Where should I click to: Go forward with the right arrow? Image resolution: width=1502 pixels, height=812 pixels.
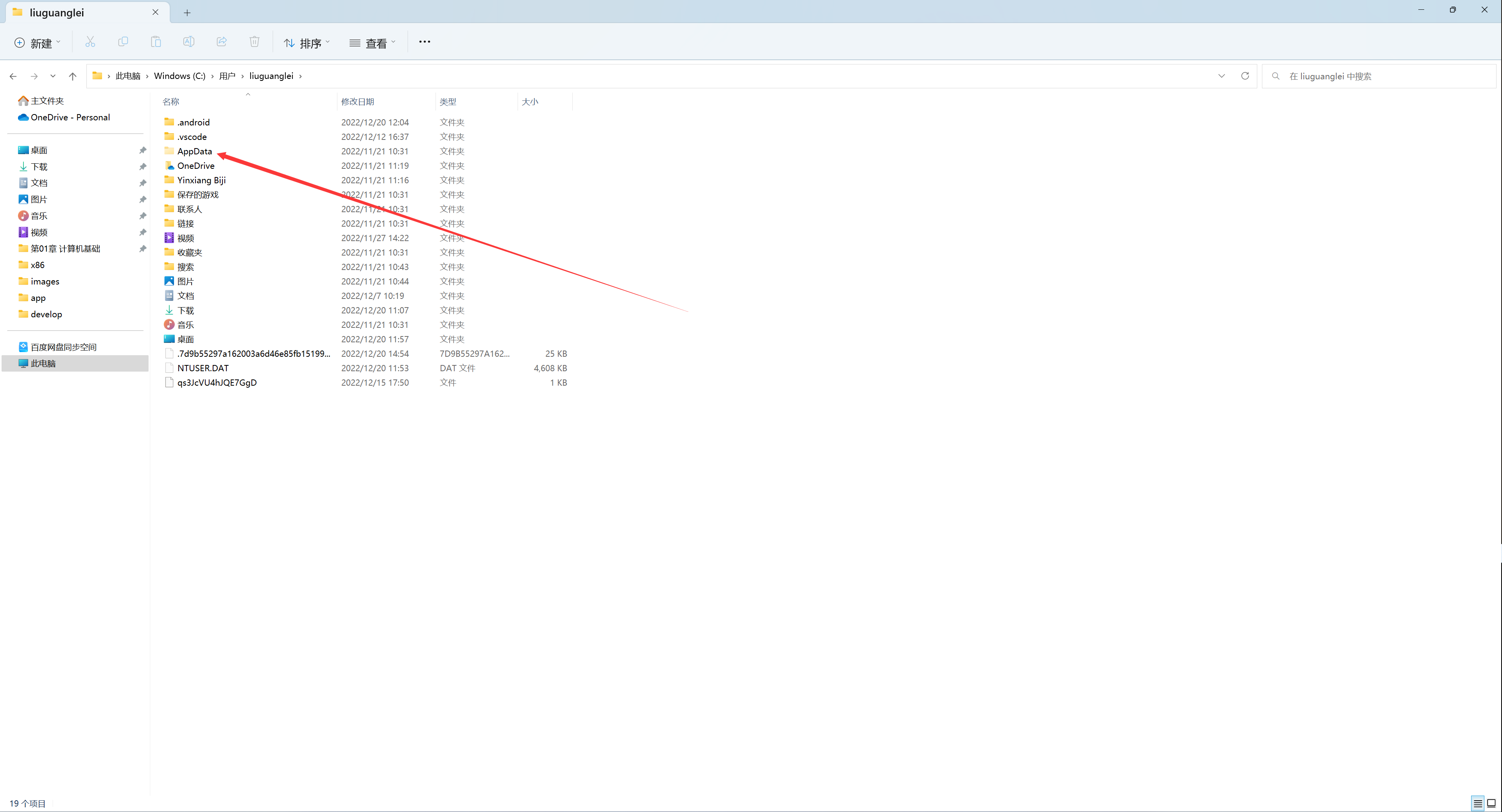pyautogui.click(x=34, y=76)
